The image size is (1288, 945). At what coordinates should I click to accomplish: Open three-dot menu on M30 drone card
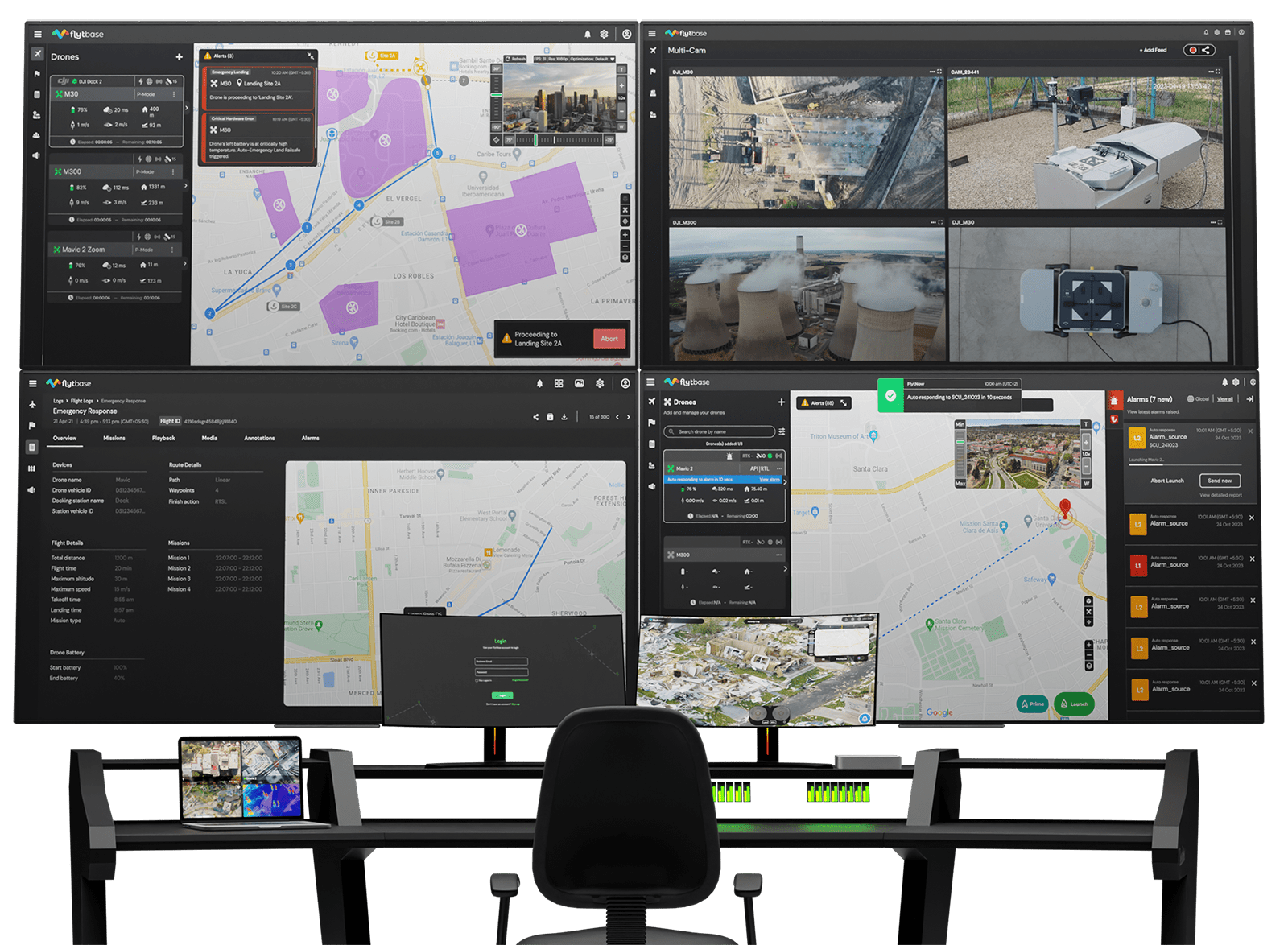pos(174,94)
